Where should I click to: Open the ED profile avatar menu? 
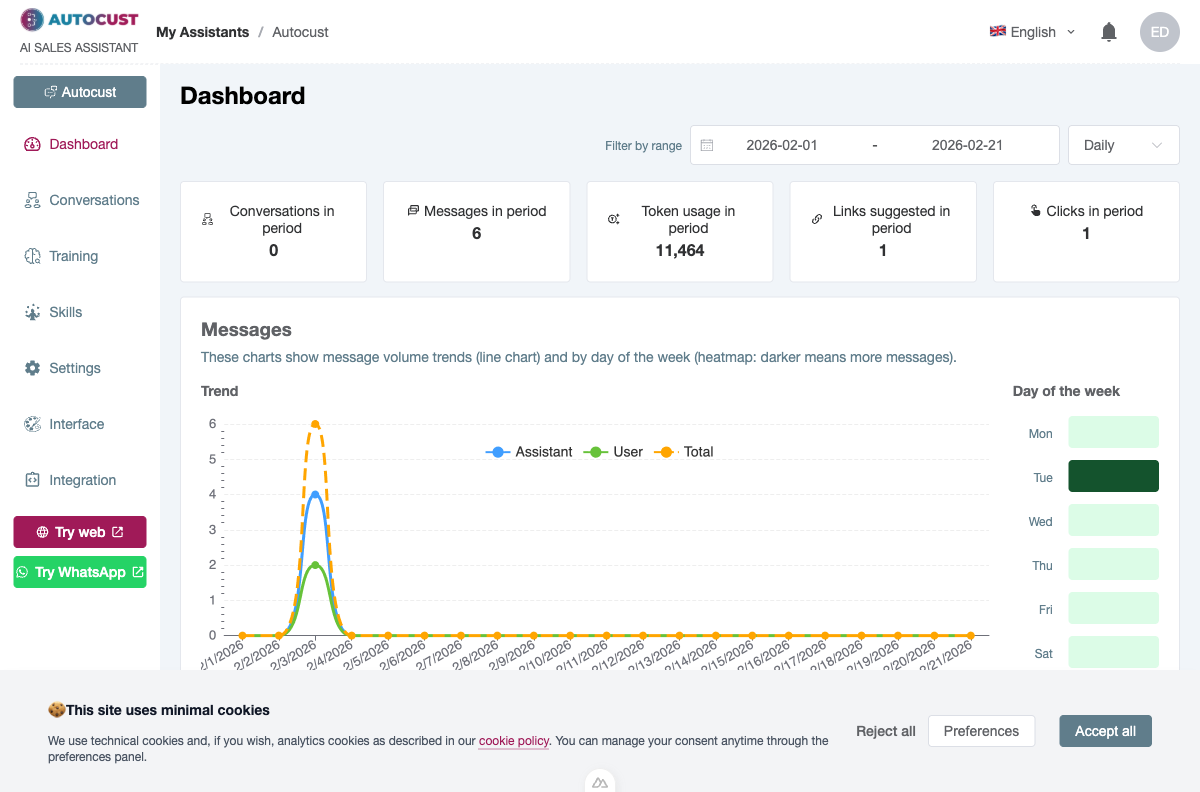1160,32
